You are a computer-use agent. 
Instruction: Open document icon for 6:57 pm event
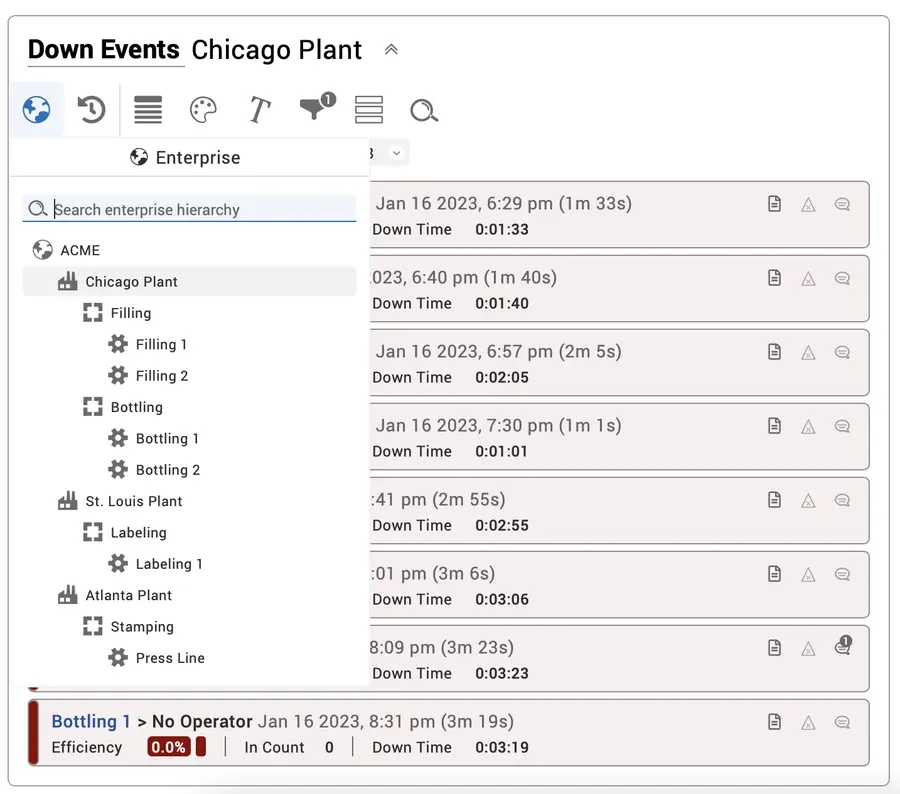[774, 352]
